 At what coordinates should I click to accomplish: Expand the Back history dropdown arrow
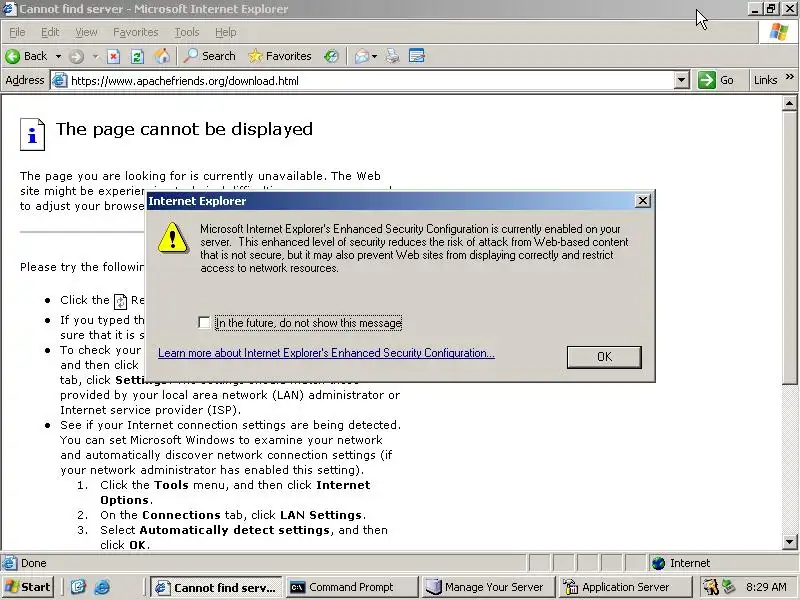click(x=58, y=56)
